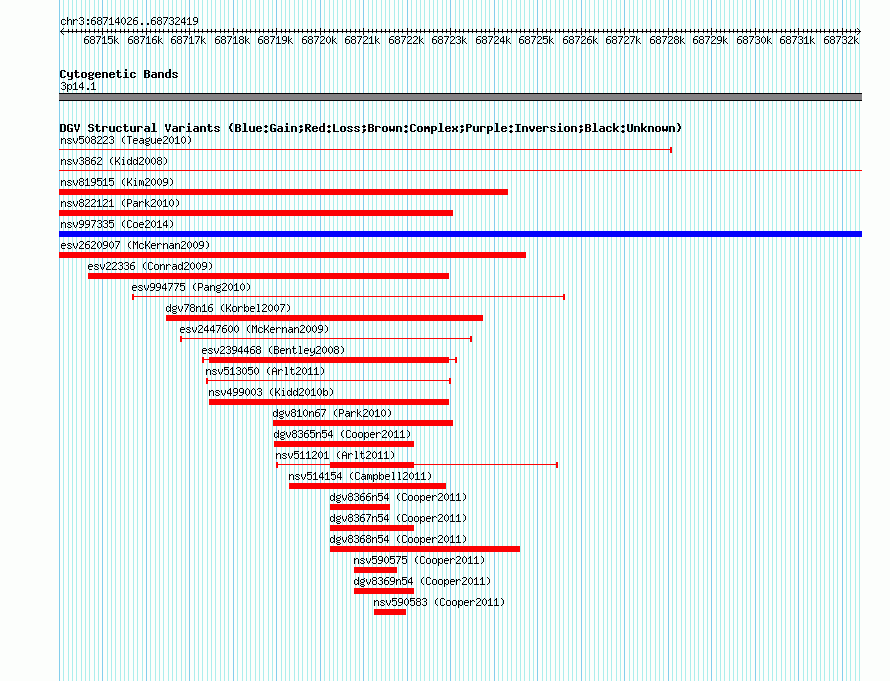Click the dgv8369n54 red bar
The height and width of the screenshot is (681, 890).
coord(384,591)
